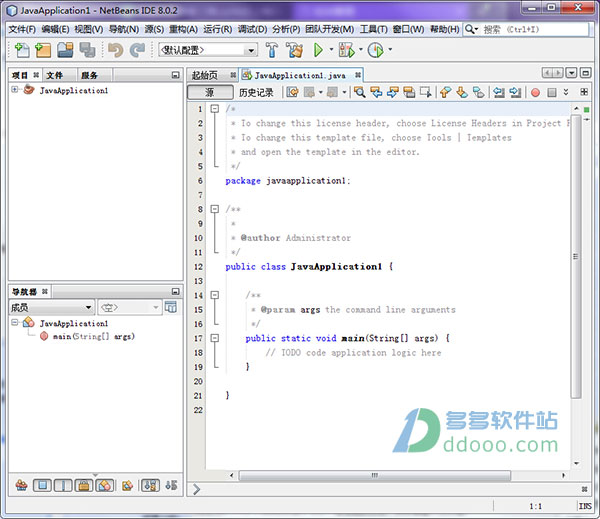
Task: Toggle Rectangular Selection in editor toolbar
Action: pos(426,92)
